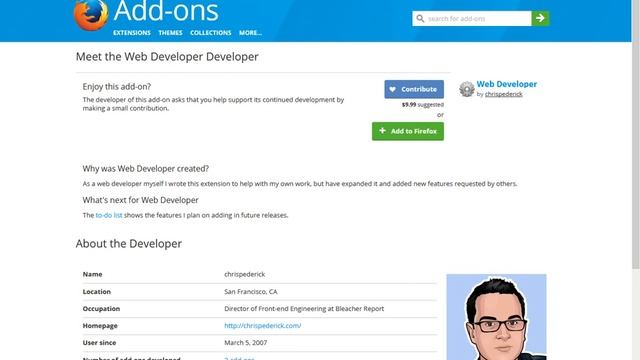Click the 'Director of Front-end Engineering' occupation value

[304, 309]
